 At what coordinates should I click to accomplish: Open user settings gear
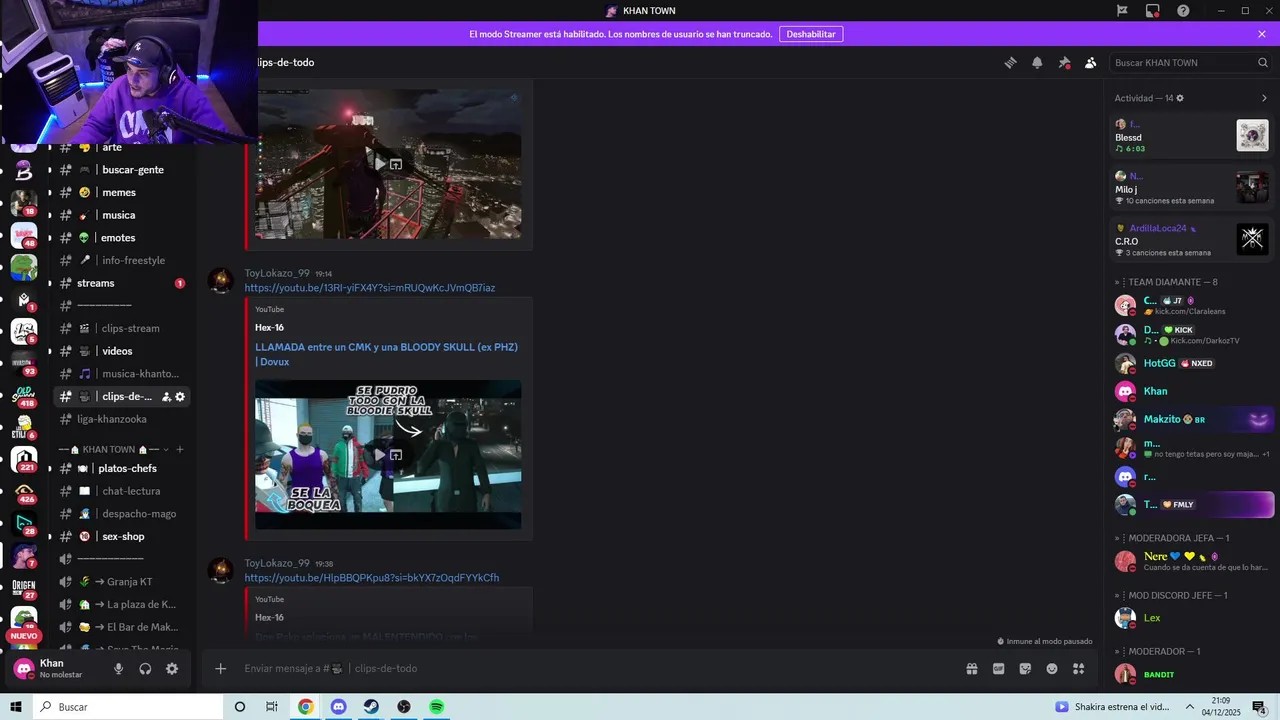[172, 669]
